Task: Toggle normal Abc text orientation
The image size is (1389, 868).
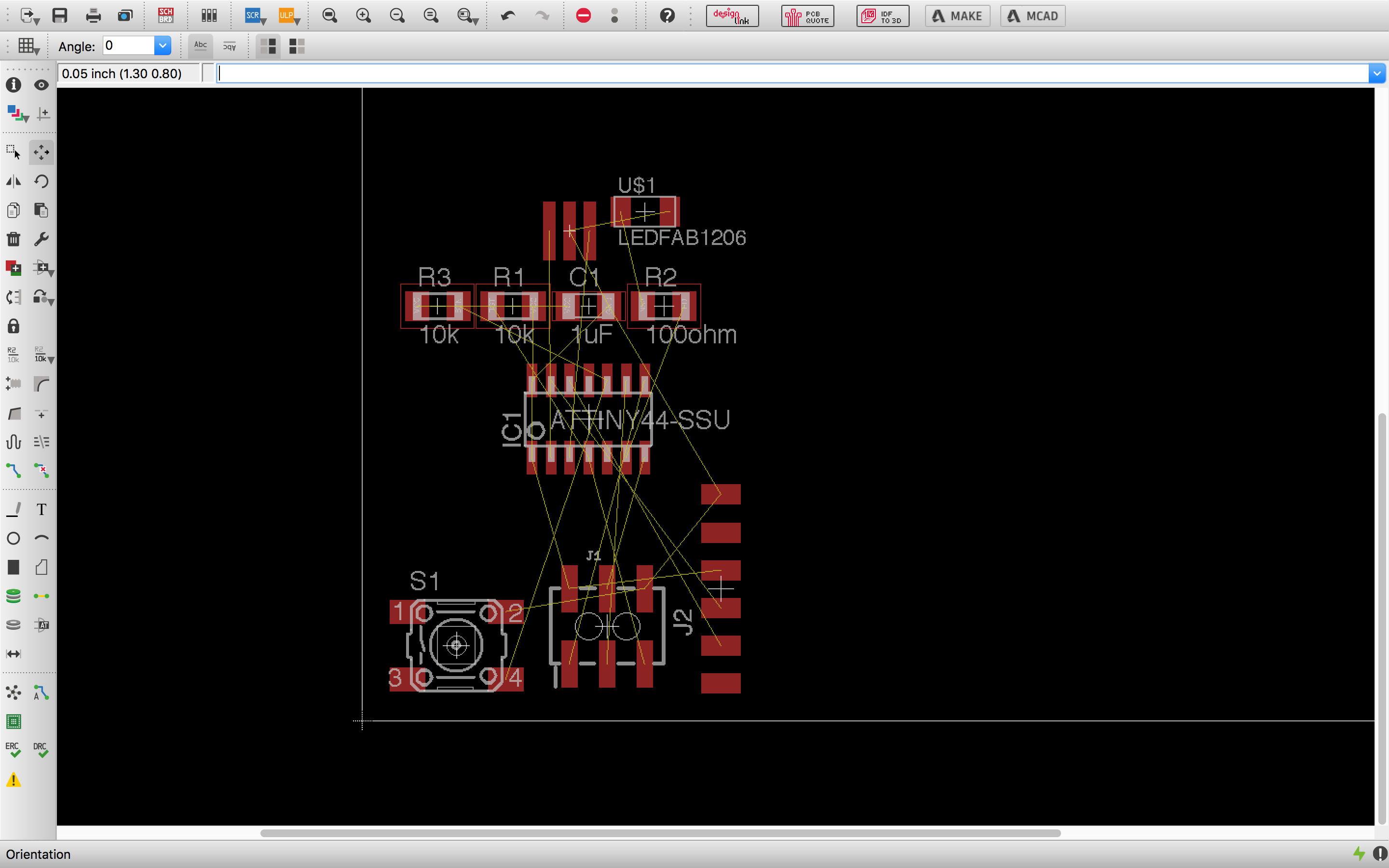Action: click(x=200, y=46)
